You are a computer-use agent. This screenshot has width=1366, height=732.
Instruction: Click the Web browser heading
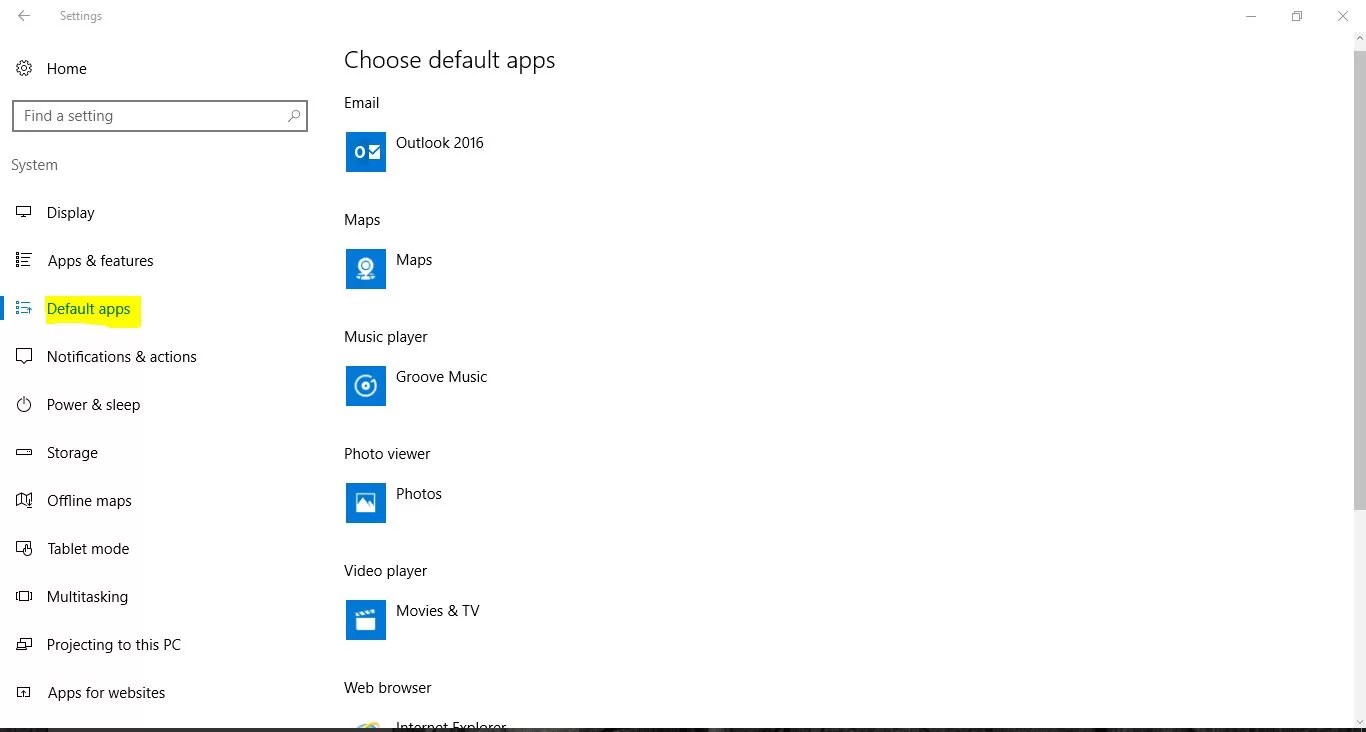388,688
